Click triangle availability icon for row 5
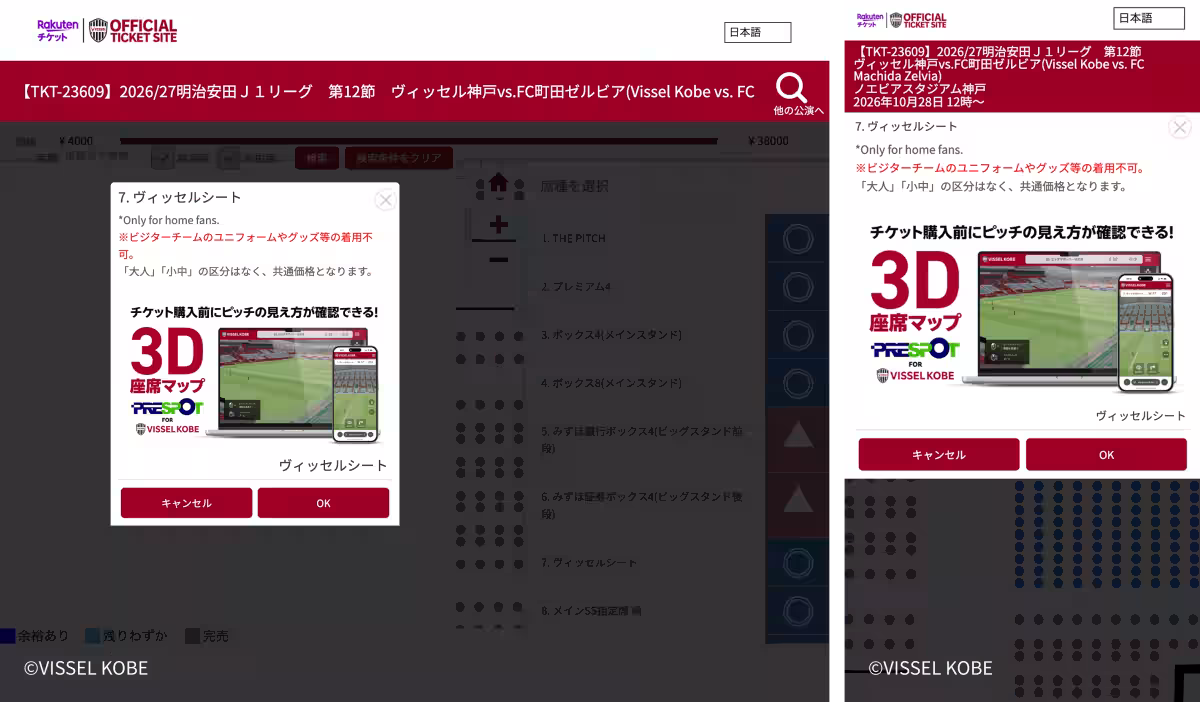The image size is (1200, 702). pyautogui.click(x=797, y=434)
